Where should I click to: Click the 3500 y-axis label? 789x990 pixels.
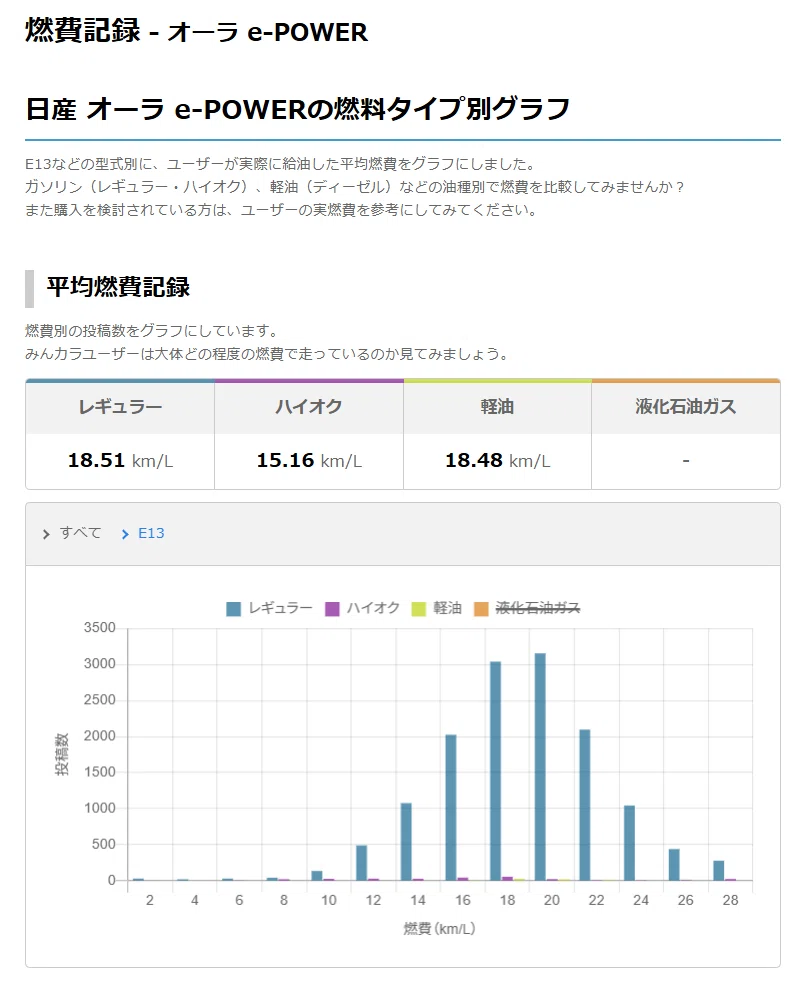pos(100,628)
